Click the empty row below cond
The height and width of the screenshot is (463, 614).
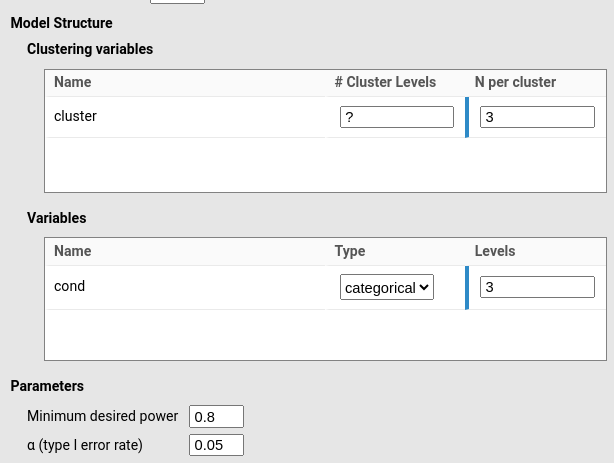(325, 334)
